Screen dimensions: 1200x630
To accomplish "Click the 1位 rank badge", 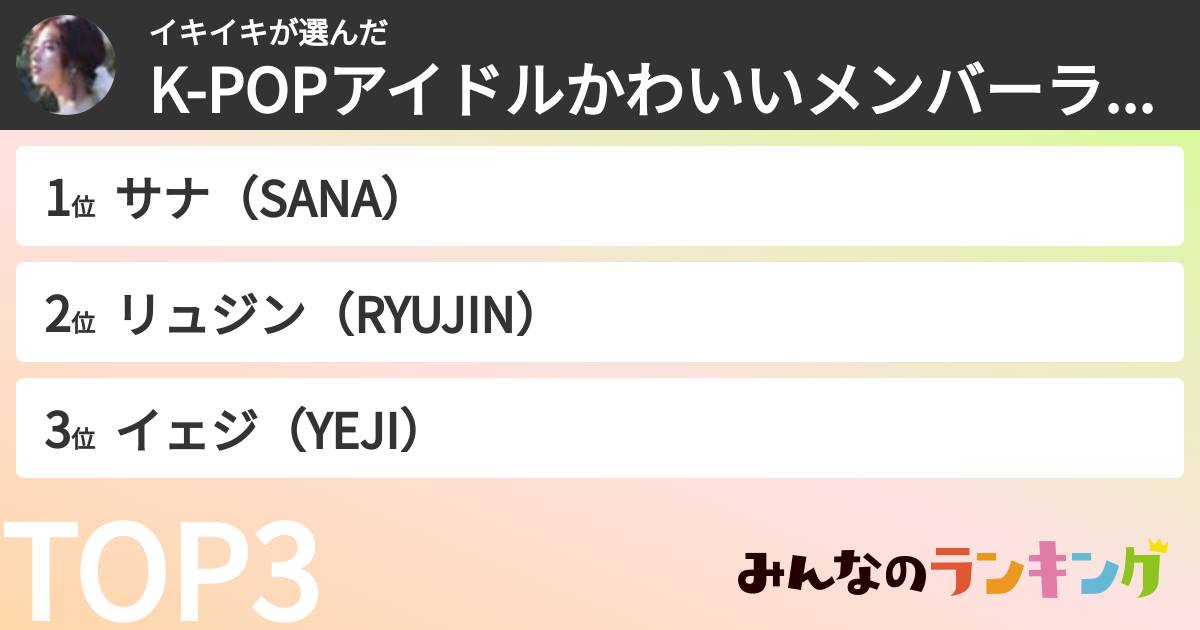I will click(69, 198).
